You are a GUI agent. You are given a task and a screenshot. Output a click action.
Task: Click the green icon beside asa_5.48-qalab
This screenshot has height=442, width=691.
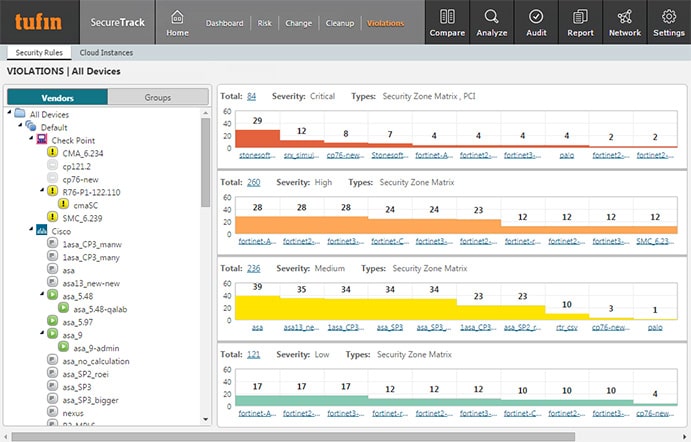pyautogui.click(x=63, y=308)
